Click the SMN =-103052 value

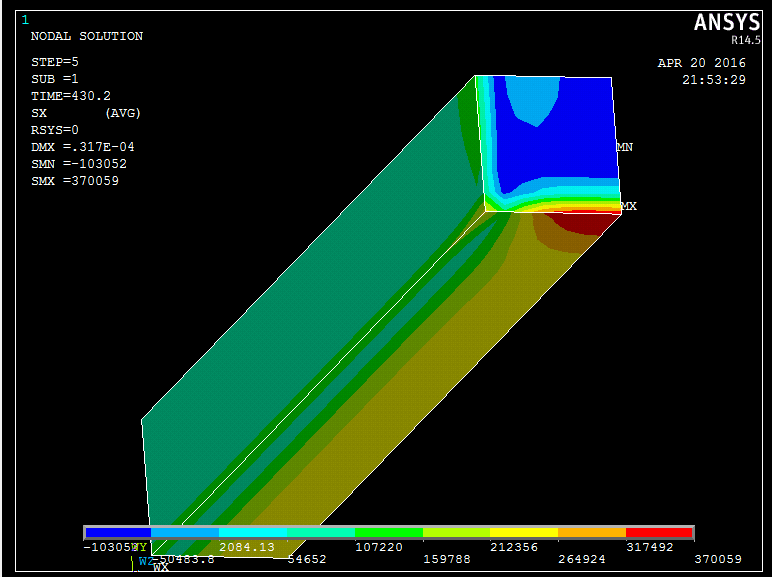(x=79, y=163)
